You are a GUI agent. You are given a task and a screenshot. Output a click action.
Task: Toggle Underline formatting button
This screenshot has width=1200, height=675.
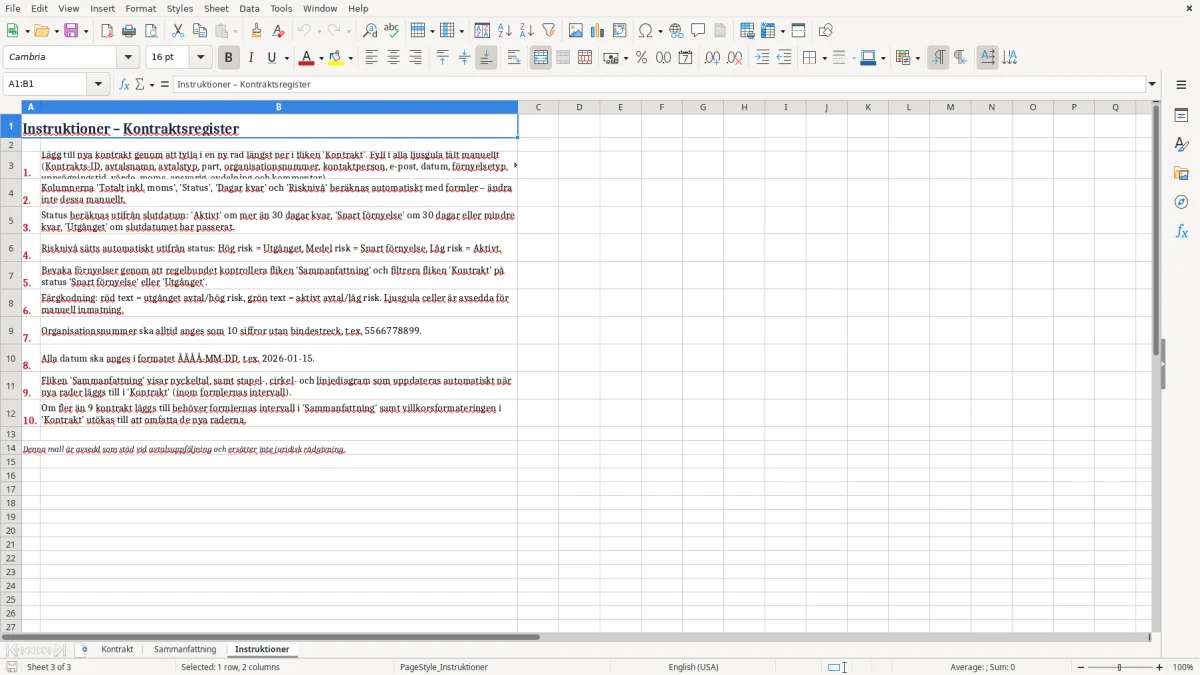click(x=271, y=58)
